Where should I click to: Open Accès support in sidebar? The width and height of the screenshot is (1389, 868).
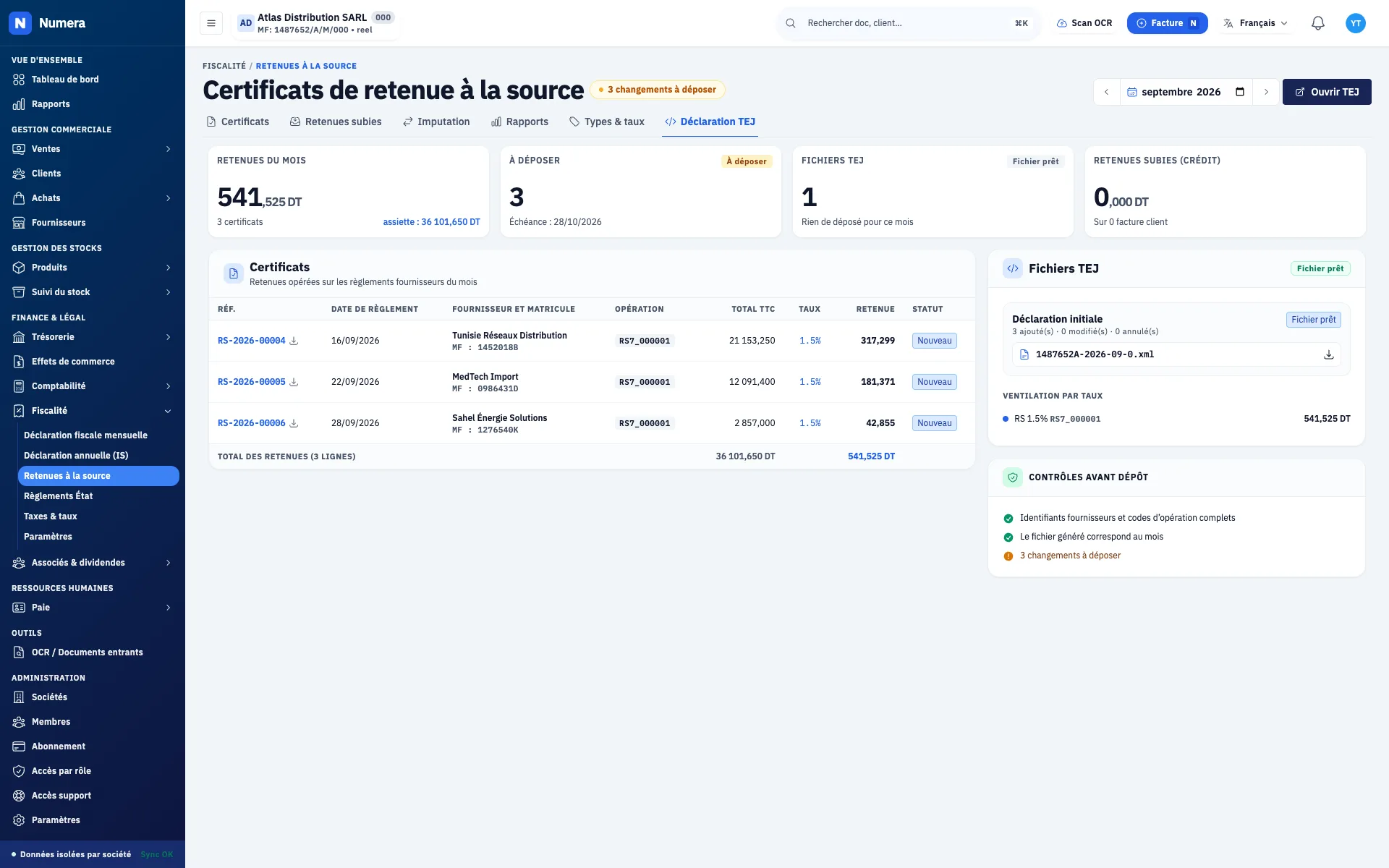pos(93,796)
